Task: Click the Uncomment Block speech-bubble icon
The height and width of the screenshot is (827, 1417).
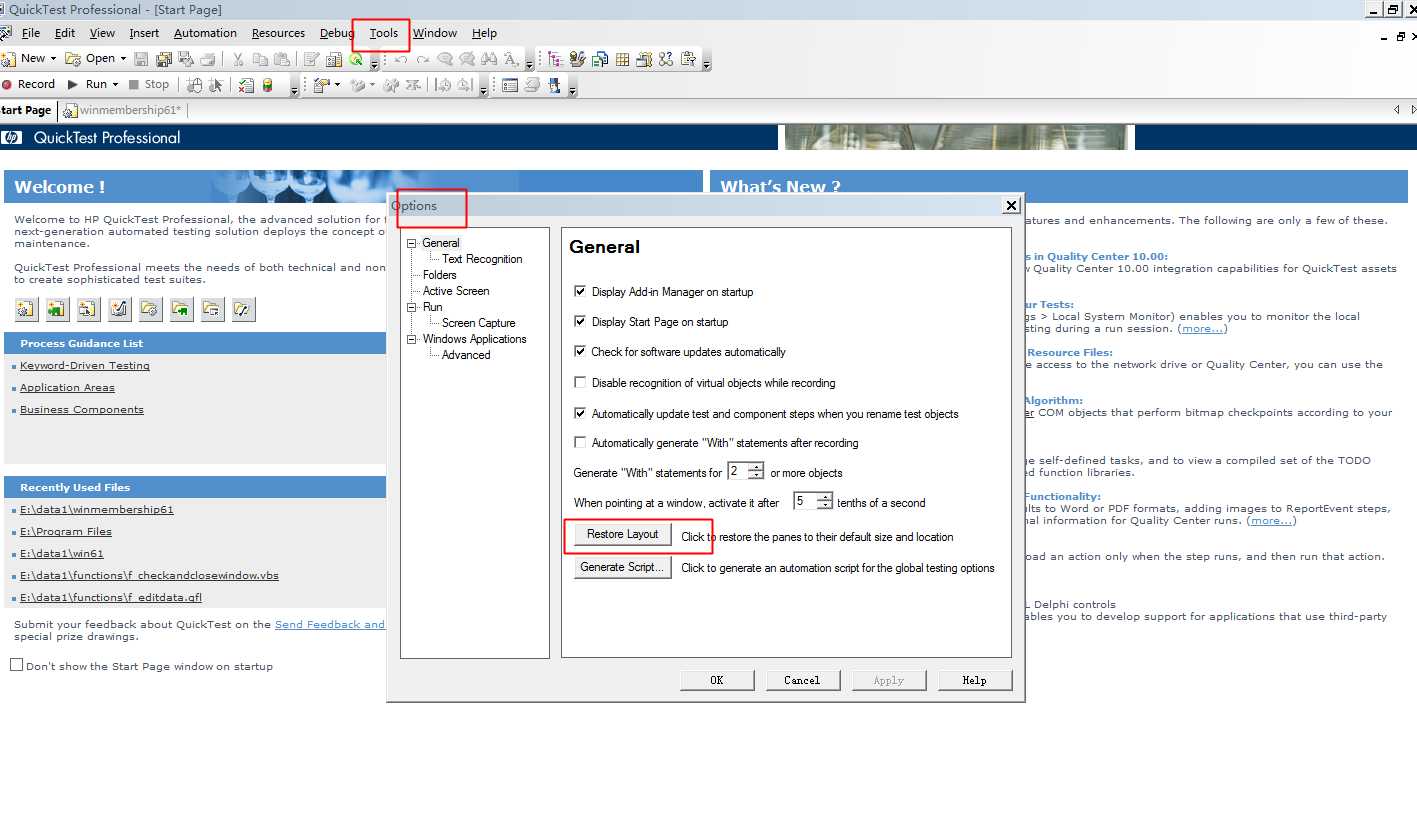Action: [x=465, y=59]
